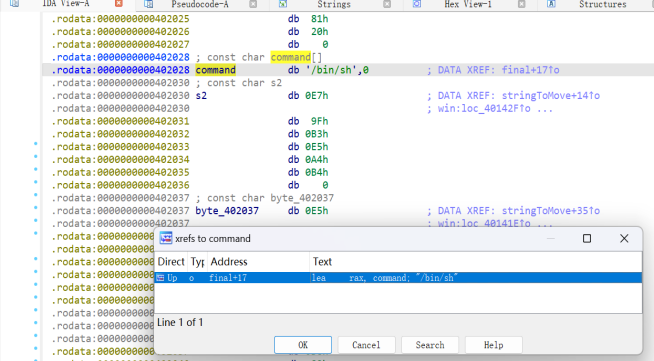654x361 pixels.
Task: Click the s2 label in the listing
Action: [x=201, y=95]
